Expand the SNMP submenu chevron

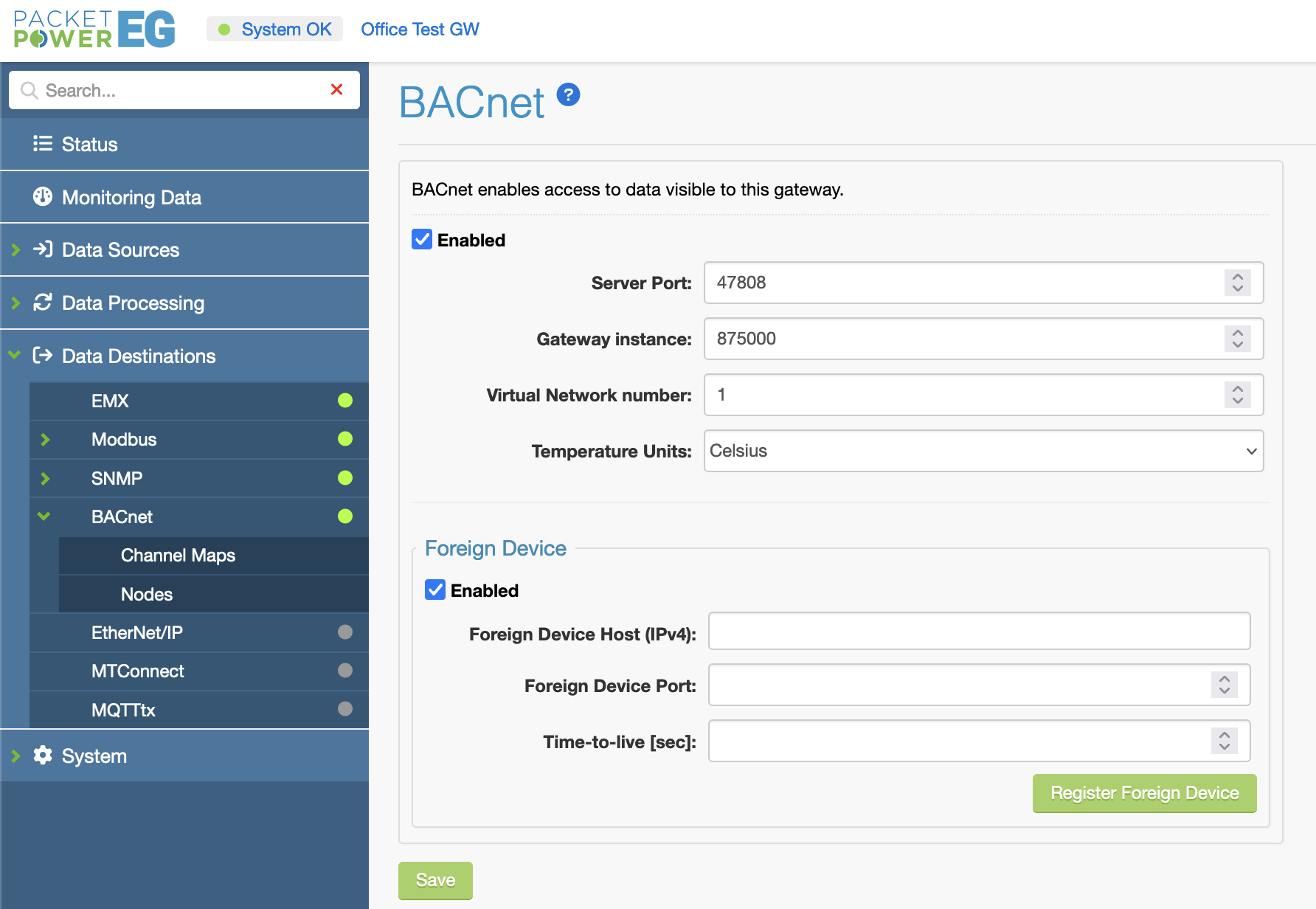coord(45,478)
